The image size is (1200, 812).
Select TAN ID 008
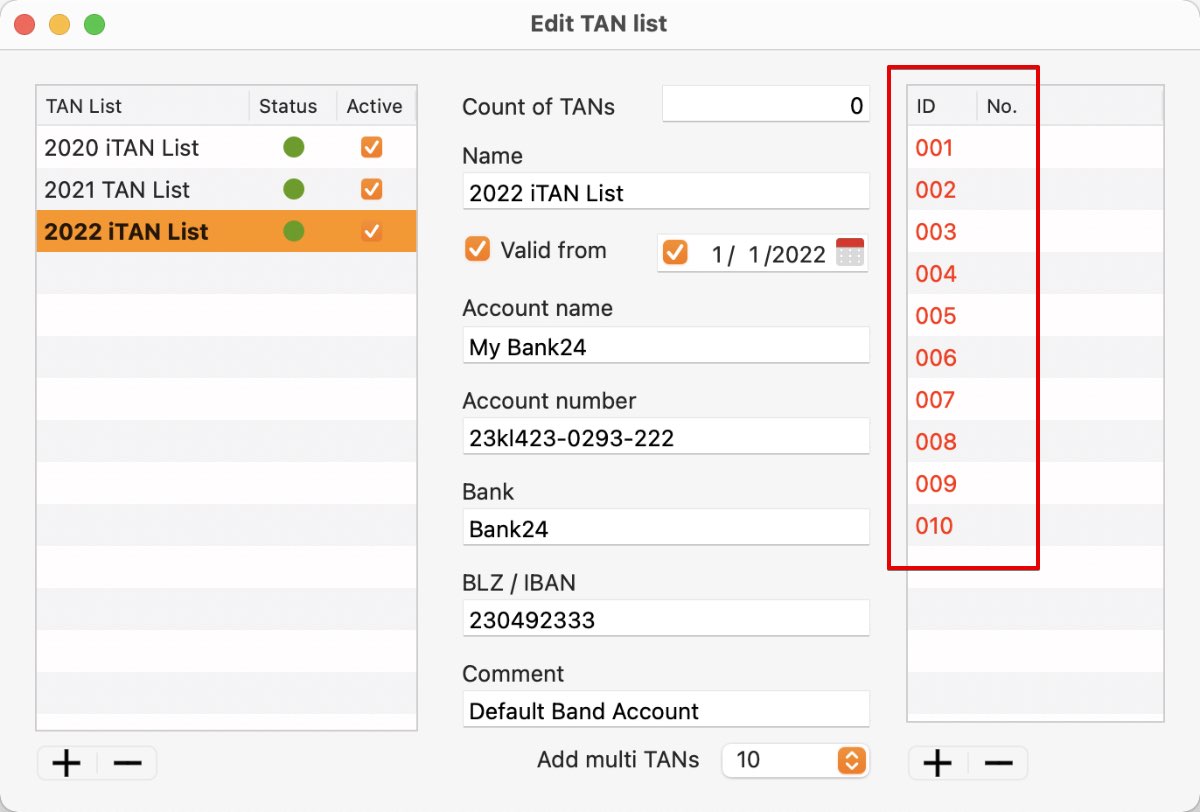click(x=1035, y=441)
